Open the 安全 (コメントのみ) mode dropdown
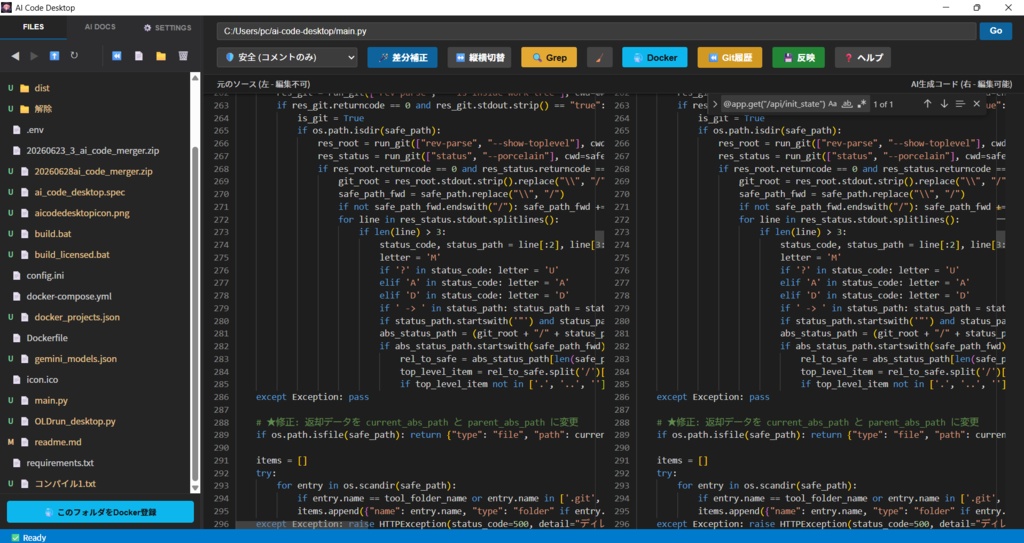This screenshot has width=1024, height=543. tap(287, 58)
